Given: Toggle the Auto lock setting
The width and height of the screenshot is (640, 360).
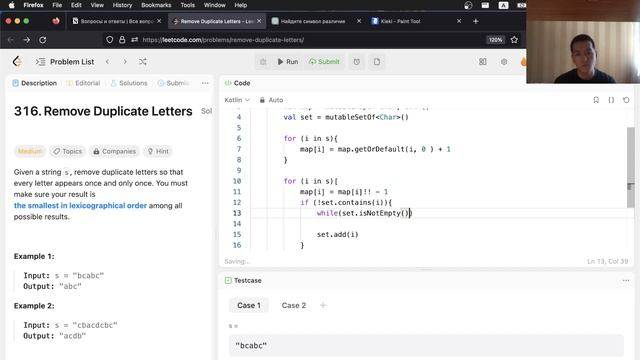Looking at the screenshot, I should [271, 100].
